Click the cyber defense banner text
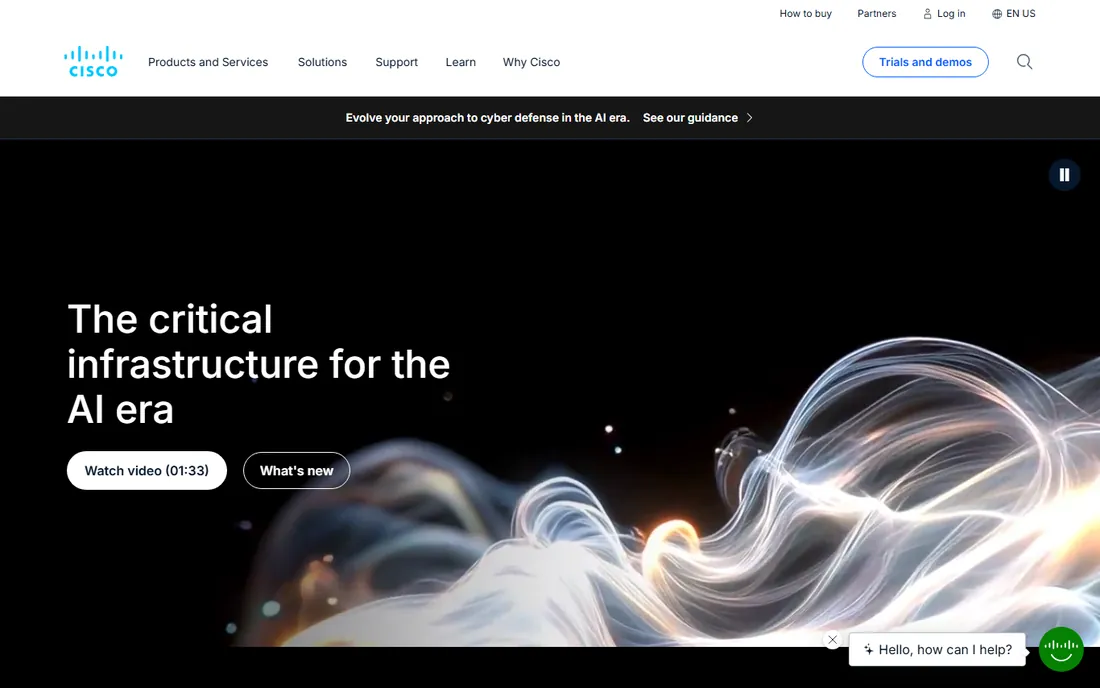The image size is (1100, 688). (x=488, y=118)
